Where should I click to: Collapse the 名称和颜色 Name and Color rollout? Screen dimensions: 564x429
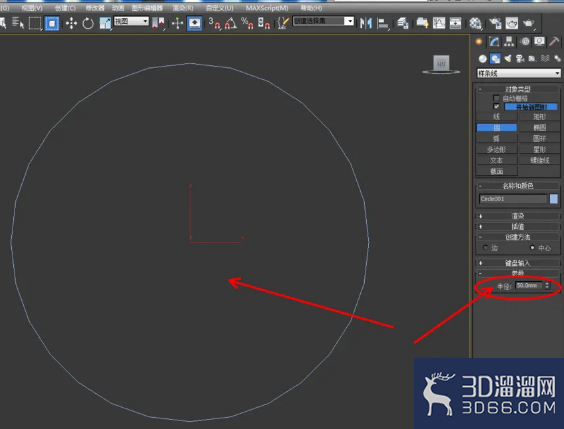(x=518, y=186)
